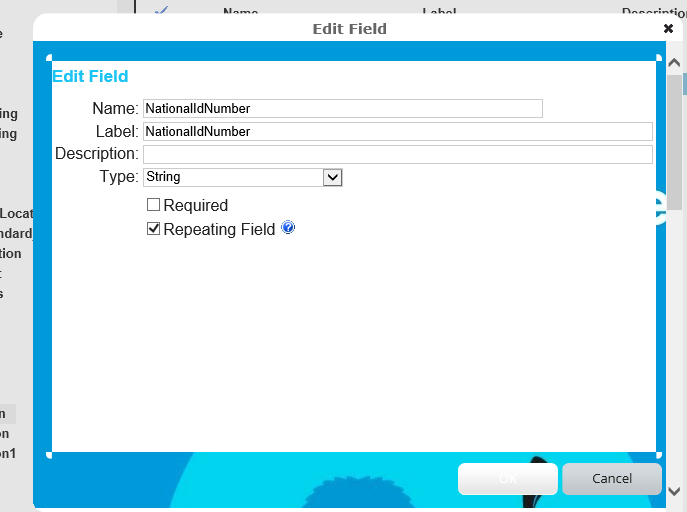Click the scrollbar up arrow
The height and width of the screenshot is (512, 687).
[674, 63]
